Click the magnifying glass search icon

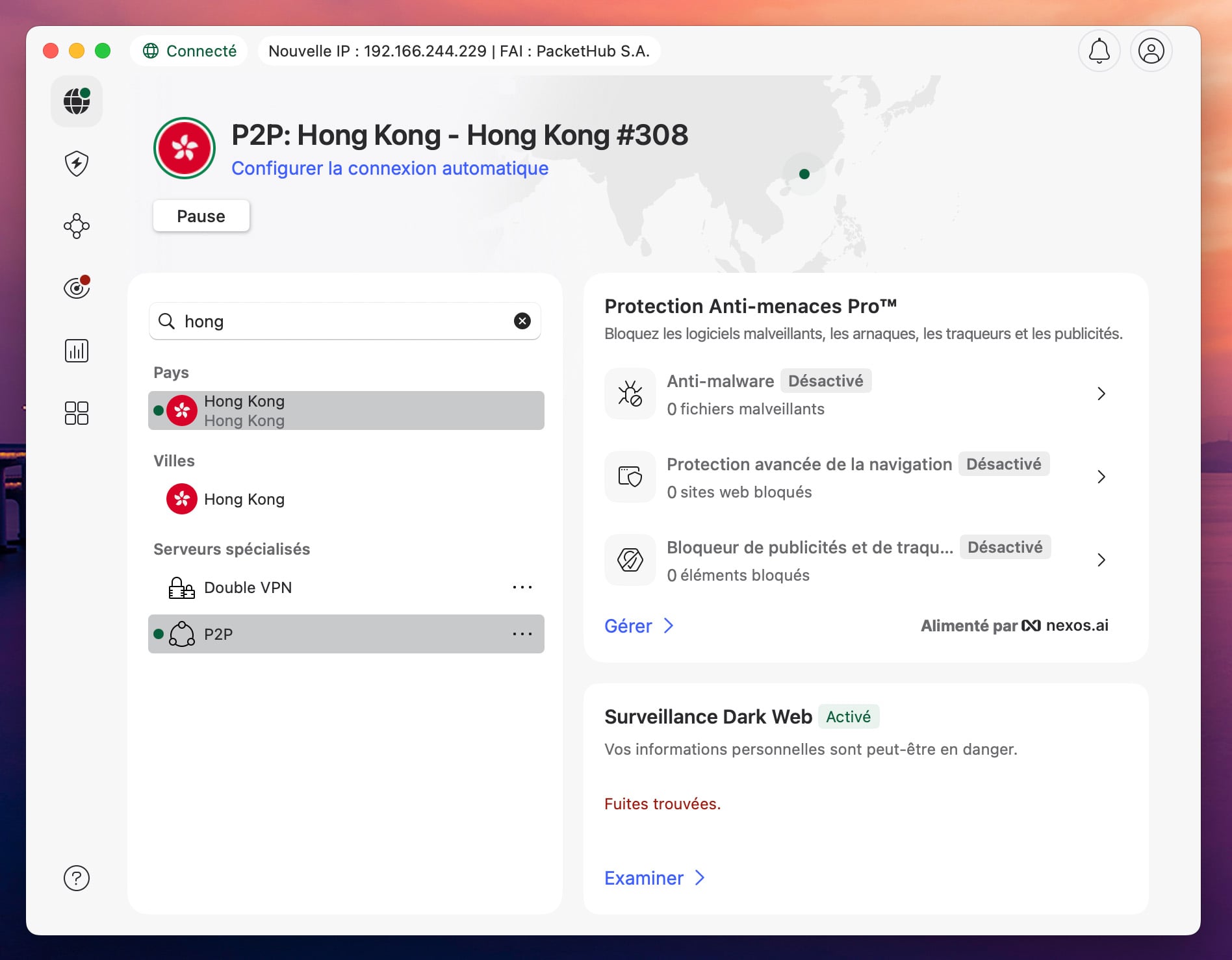pos(167,321)
